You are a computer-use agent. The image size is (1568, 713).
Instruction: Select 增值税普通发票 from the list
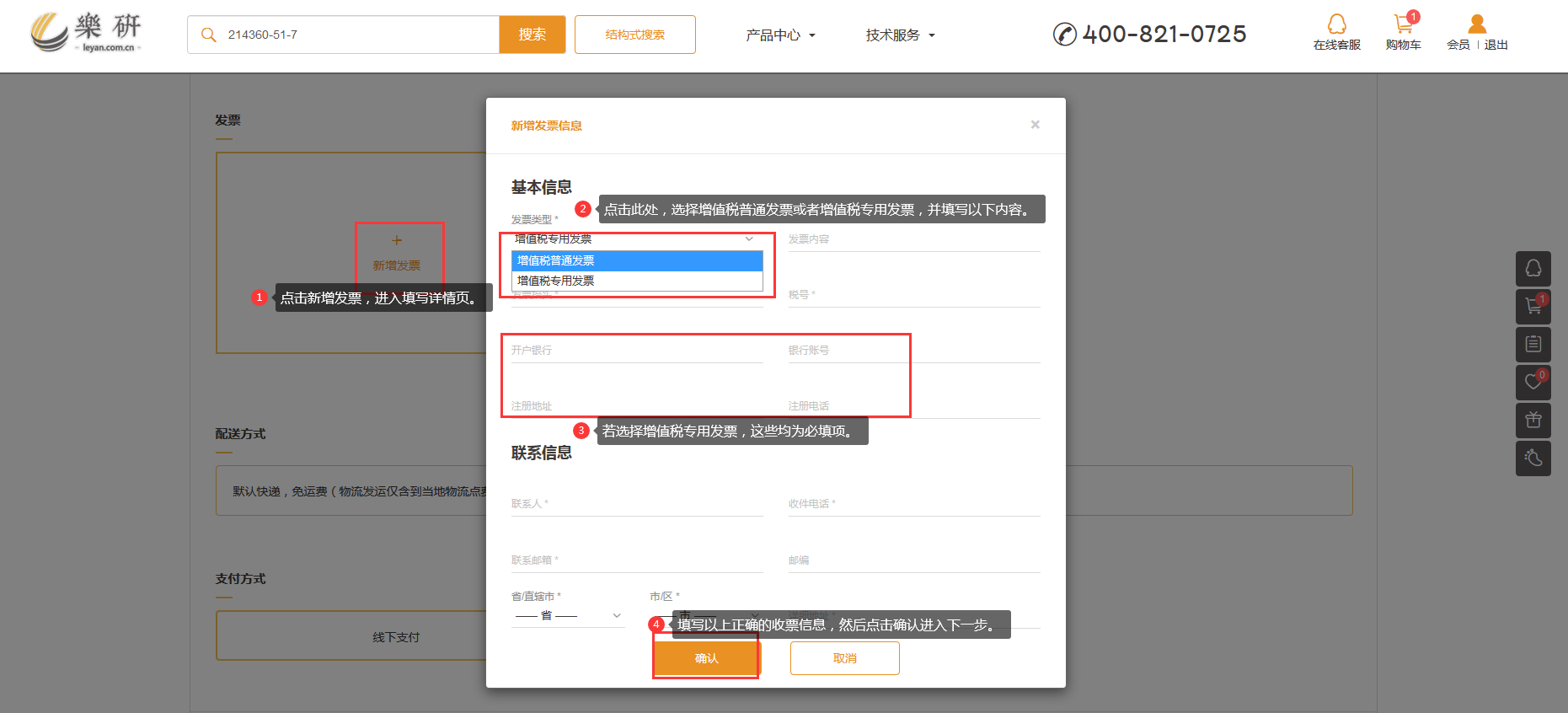pyautogui.click(x=636, y=260)
